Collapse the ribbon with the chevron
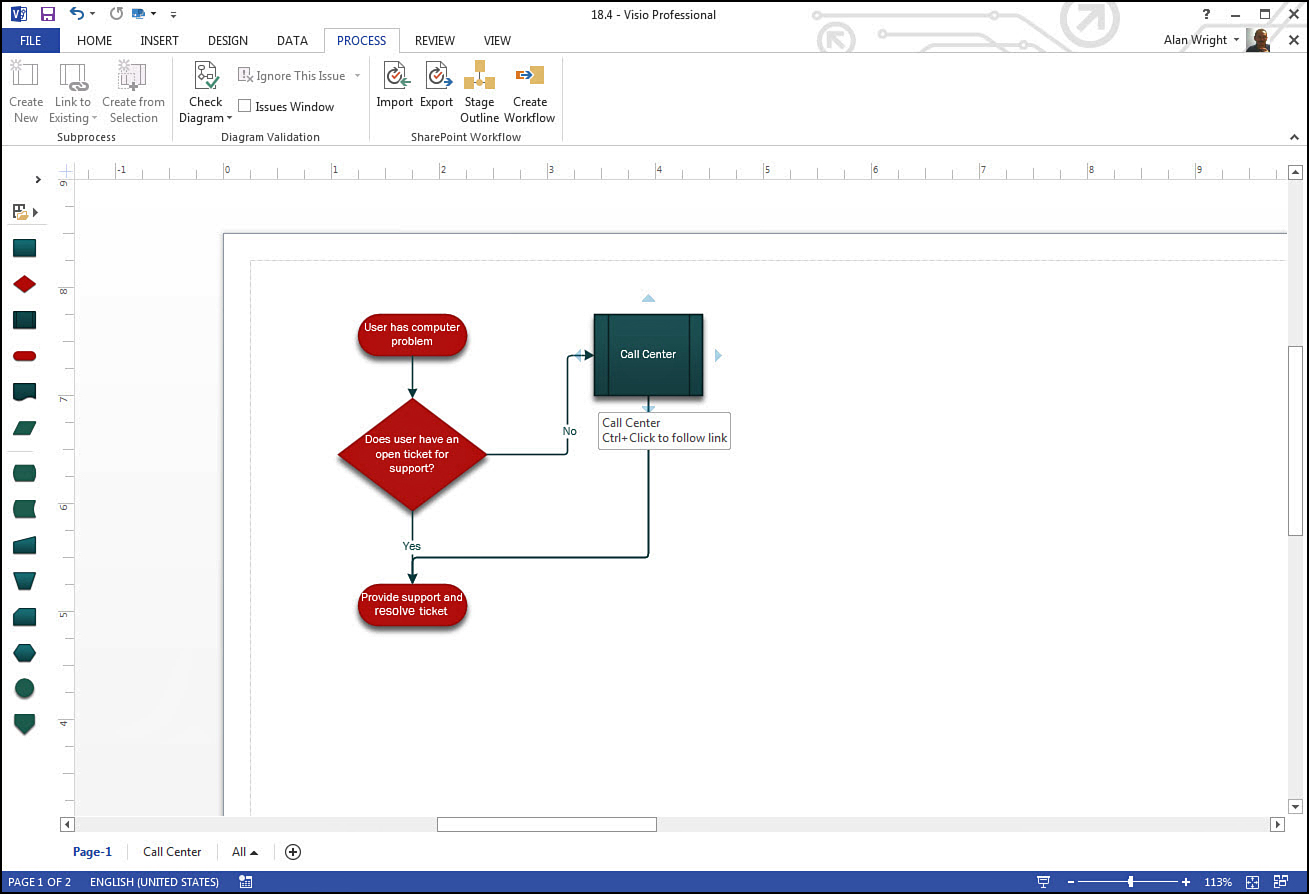1309x894 pixels. point(1295,136)
